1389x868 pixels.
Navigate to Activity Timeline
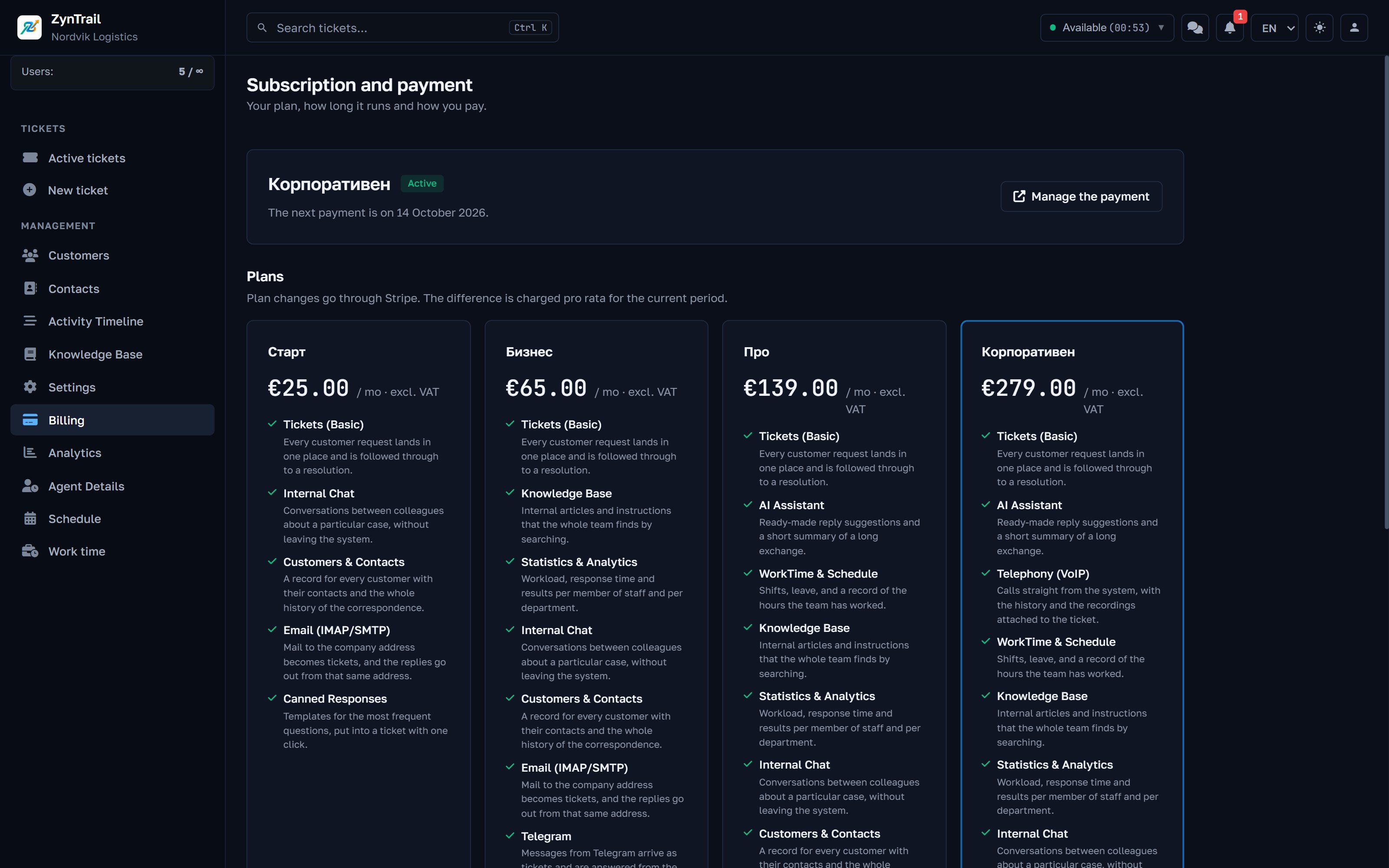pos(112,322)
